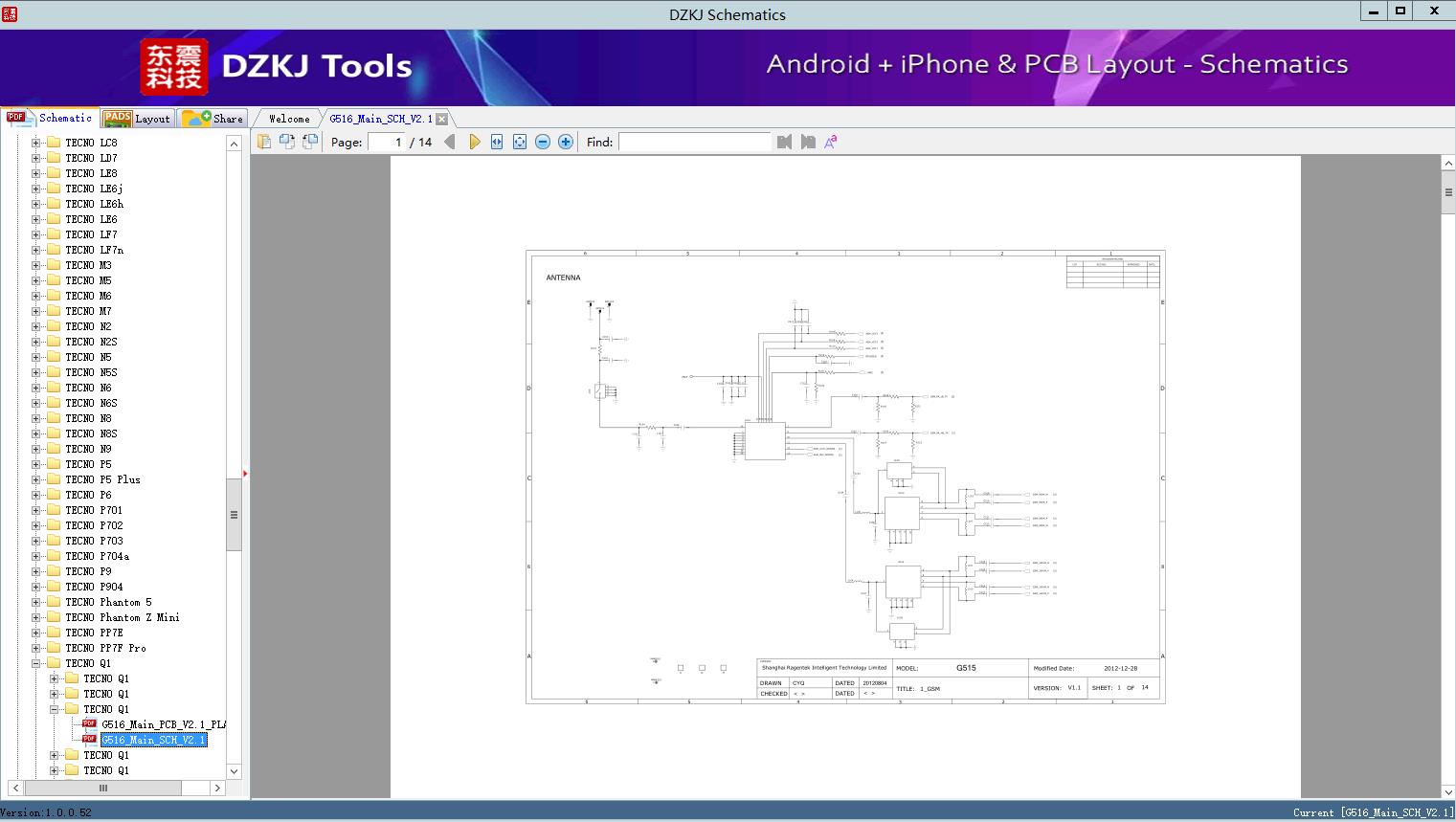Click the copy document icon in toolbar
The image size is (1456, 822).
264,142
